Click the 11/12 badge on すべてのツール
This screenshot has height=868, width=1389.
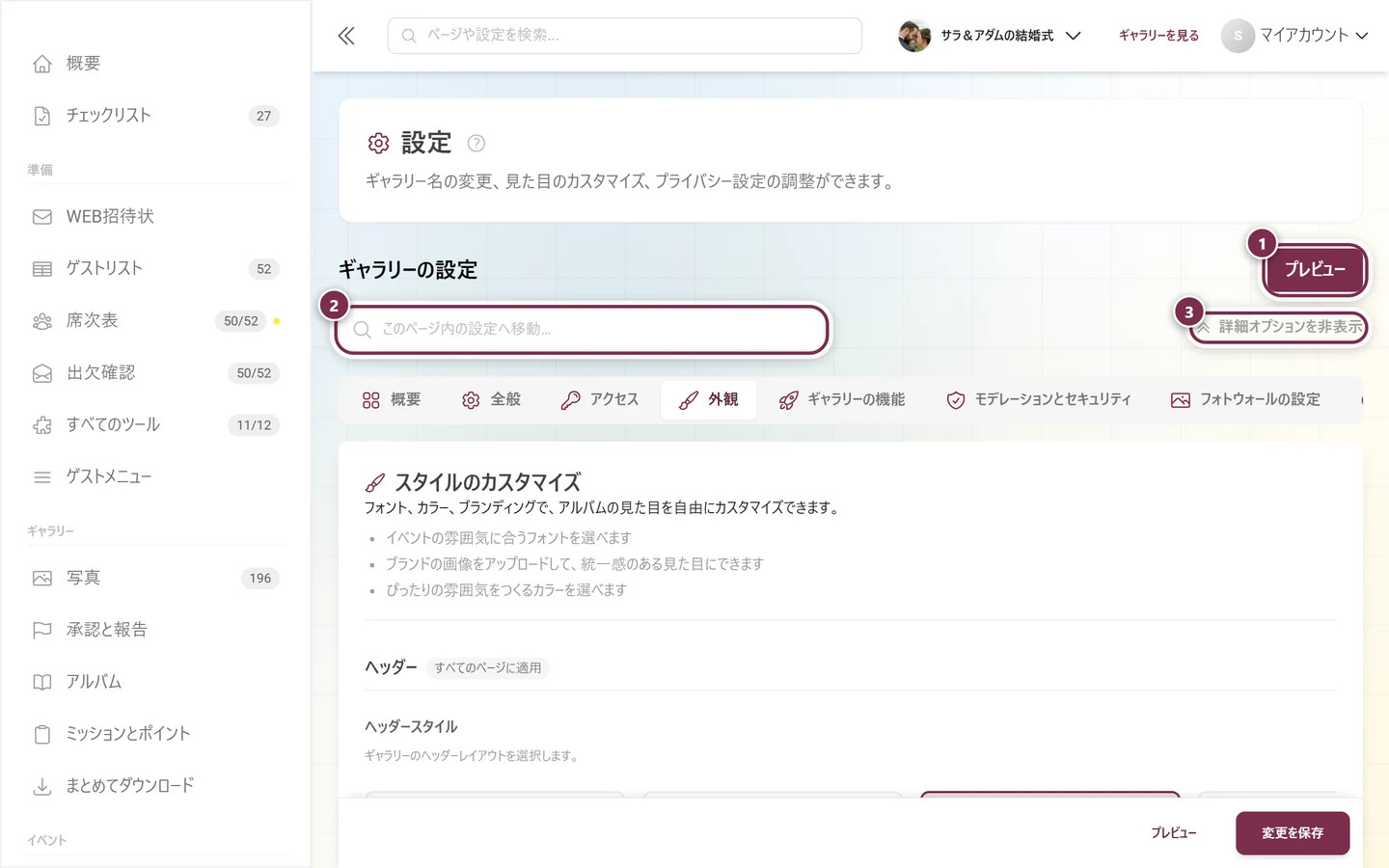pyautogui.click(x=255, y=425)
